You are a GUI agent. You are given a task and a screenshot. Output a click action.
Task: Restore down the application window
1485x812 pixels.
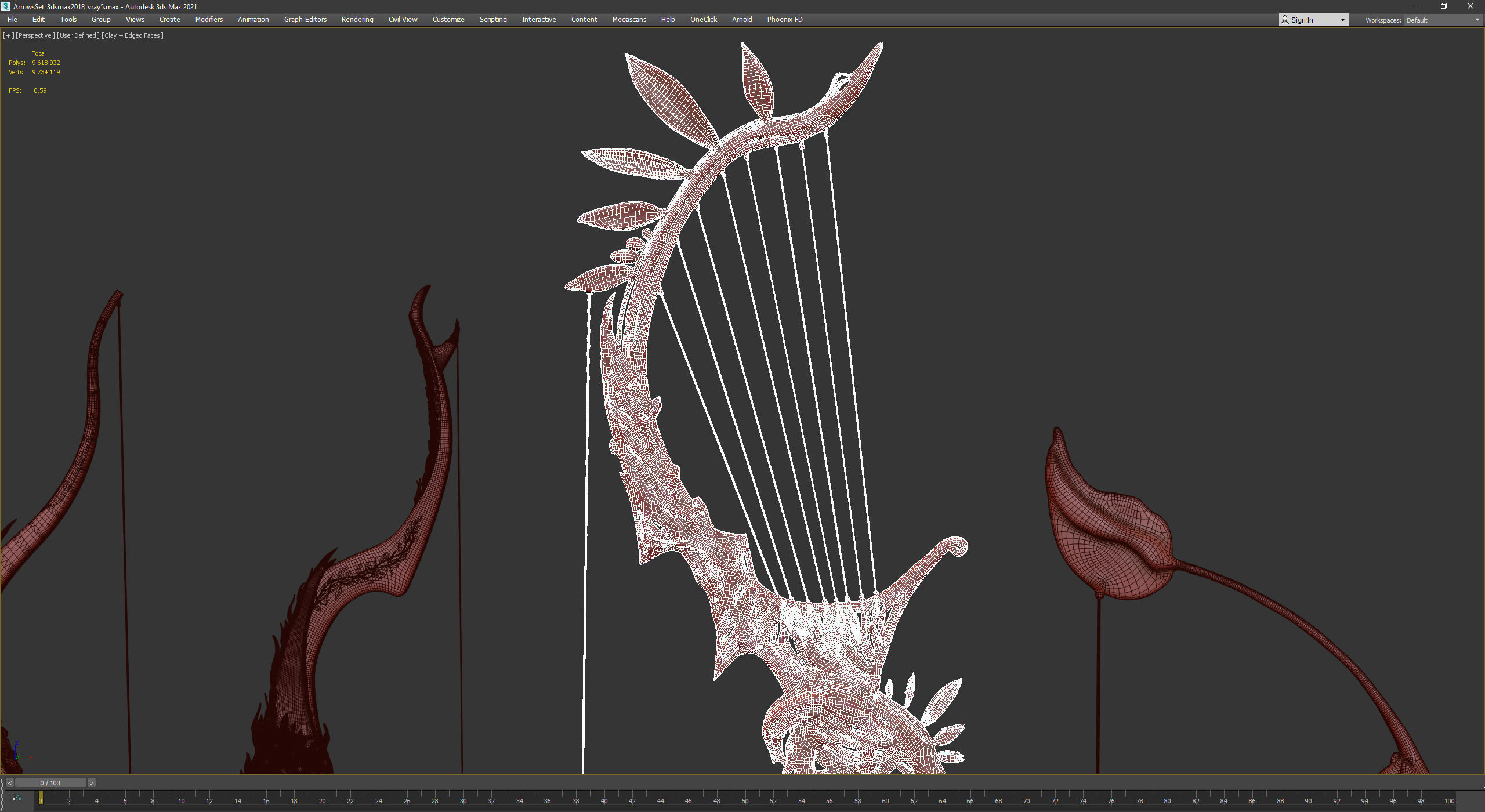[x=1444, y=6]
